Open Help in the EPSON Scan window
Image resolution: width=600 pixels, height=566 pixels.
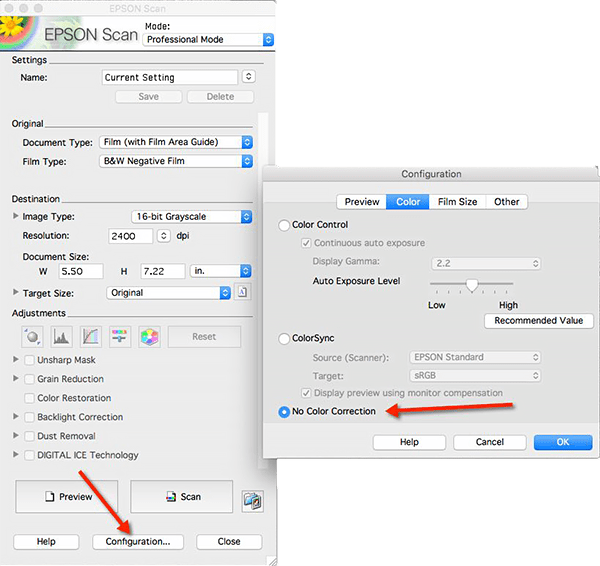point(46,542)
